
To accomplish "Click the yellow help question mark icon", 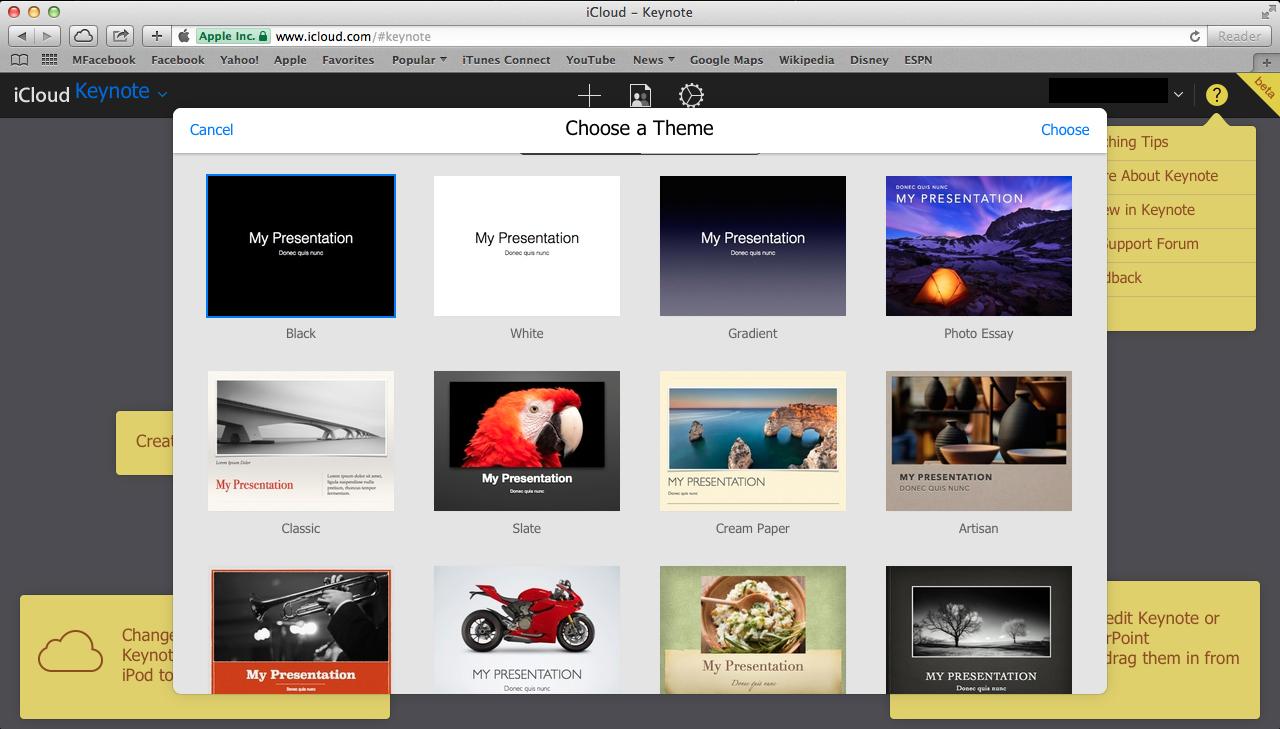I will point(1216,94).
